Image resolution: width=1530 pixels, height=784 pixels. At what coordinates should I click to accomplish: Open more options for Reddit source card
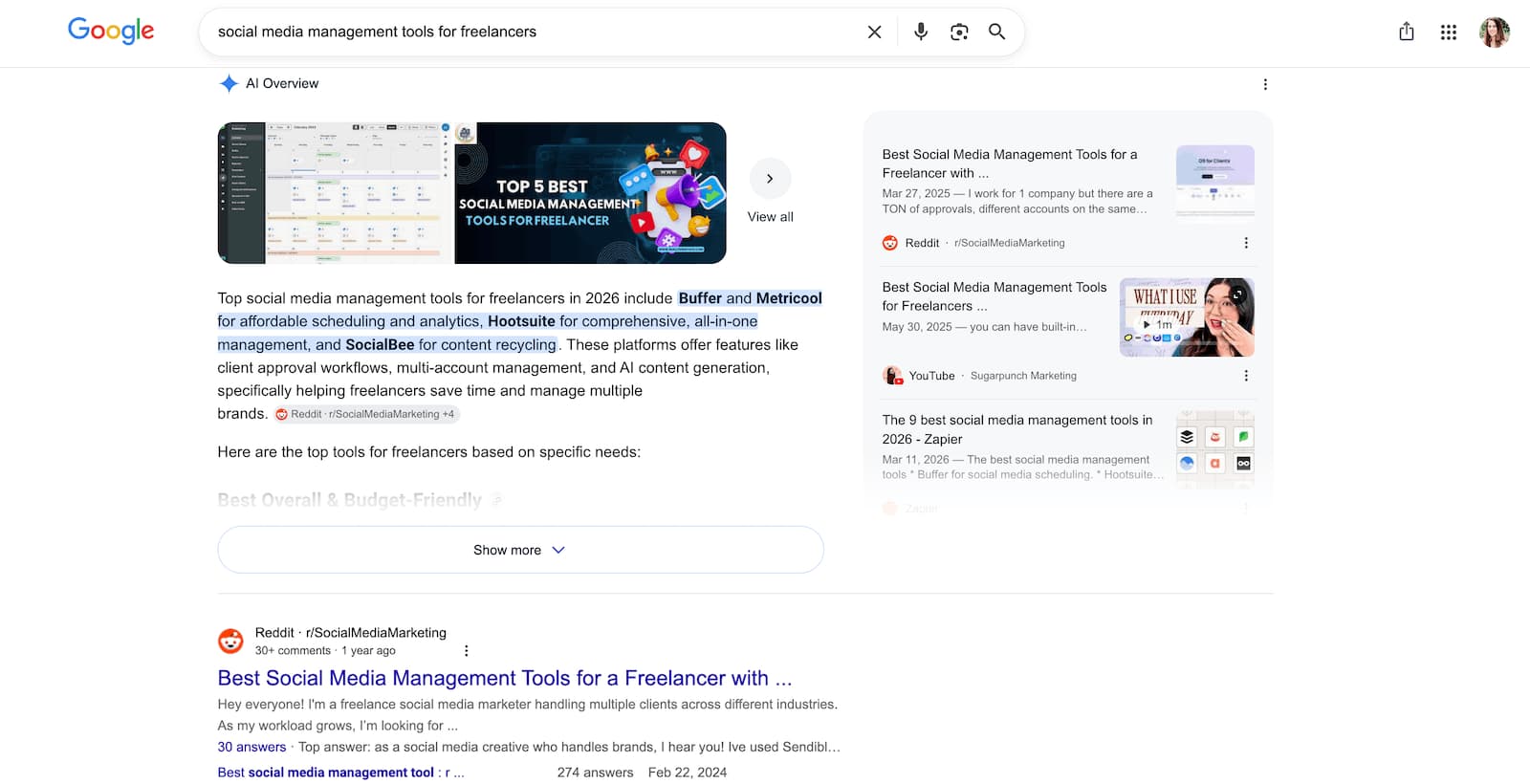click(x=1245, y=243)
